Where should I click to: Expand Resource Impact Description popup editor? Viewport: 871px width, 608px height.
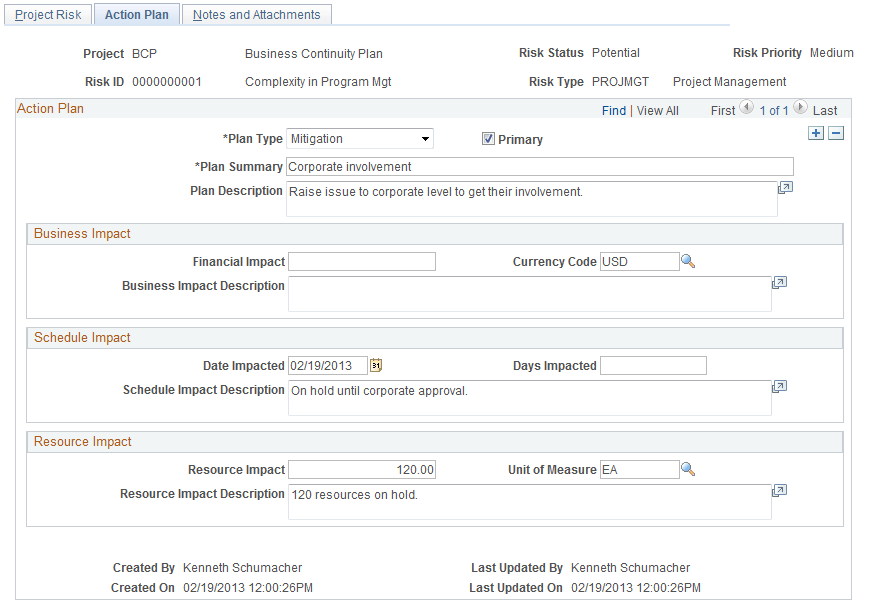779,491
